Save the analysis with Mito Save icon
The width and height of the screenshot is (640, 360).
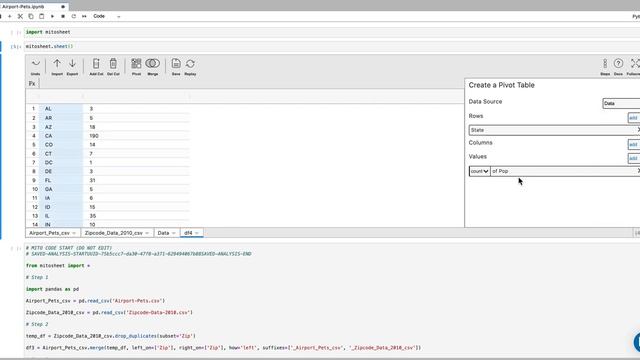176,67
